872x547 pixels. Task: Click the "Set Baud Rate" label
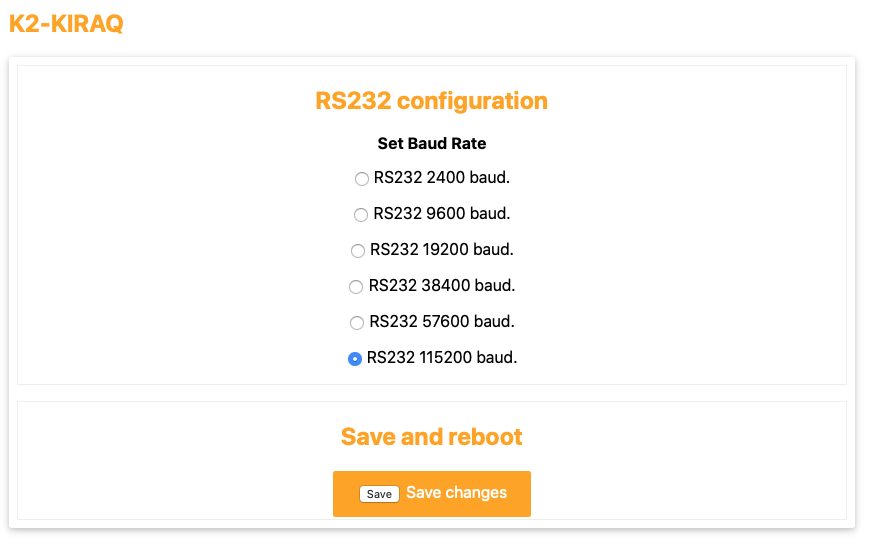[x=431, y=144]
